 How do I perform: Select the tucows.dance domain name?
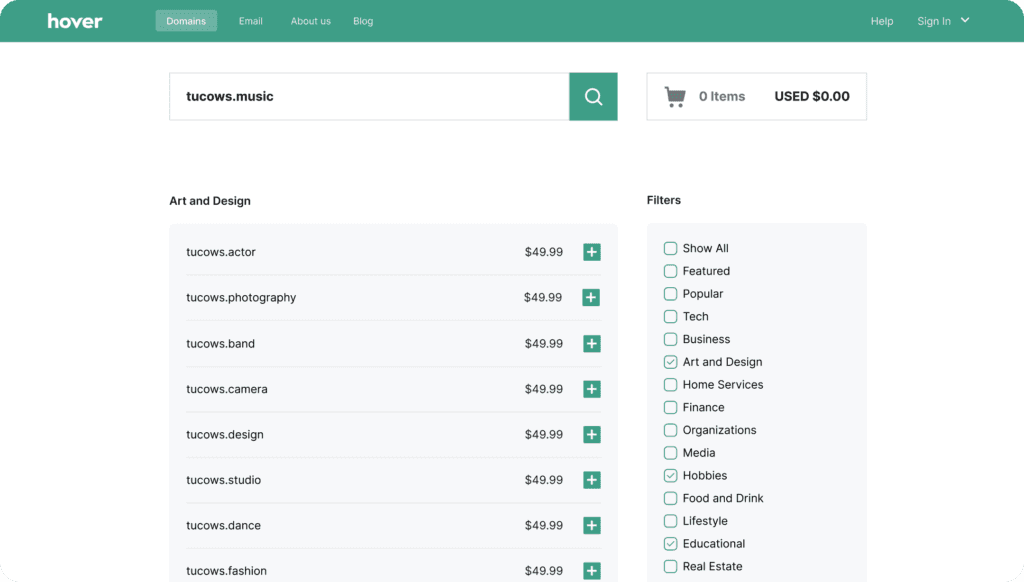223,526
